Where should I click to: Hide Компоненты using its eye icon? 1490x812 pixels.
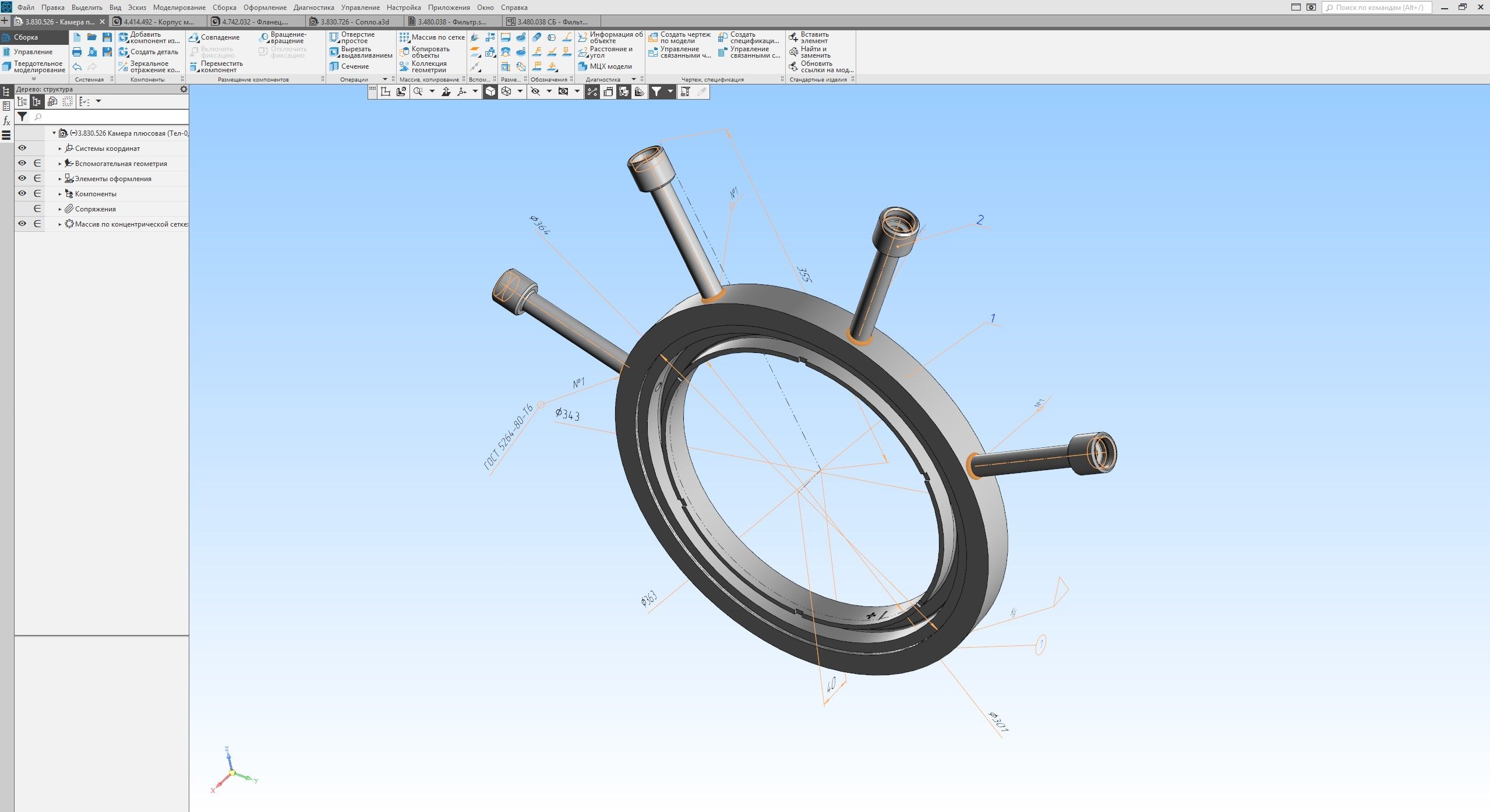tap(22, 193)
